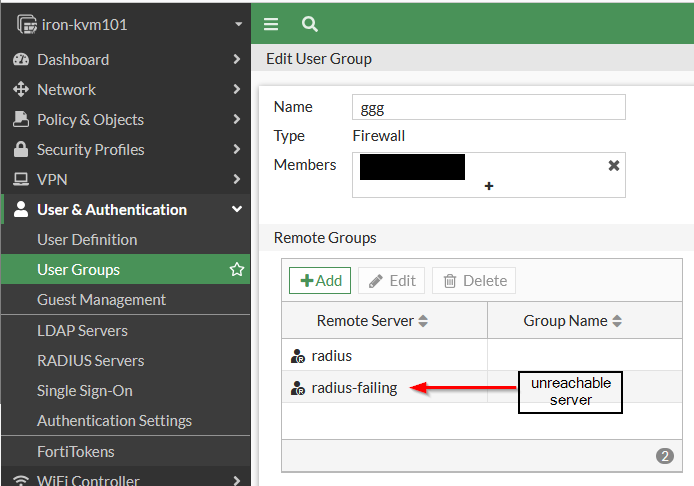Image resolution: width=694 pixels, height=486 pixels.
Task: Open the iron-kvm101 device dropdown
Action: coord(239,24)
